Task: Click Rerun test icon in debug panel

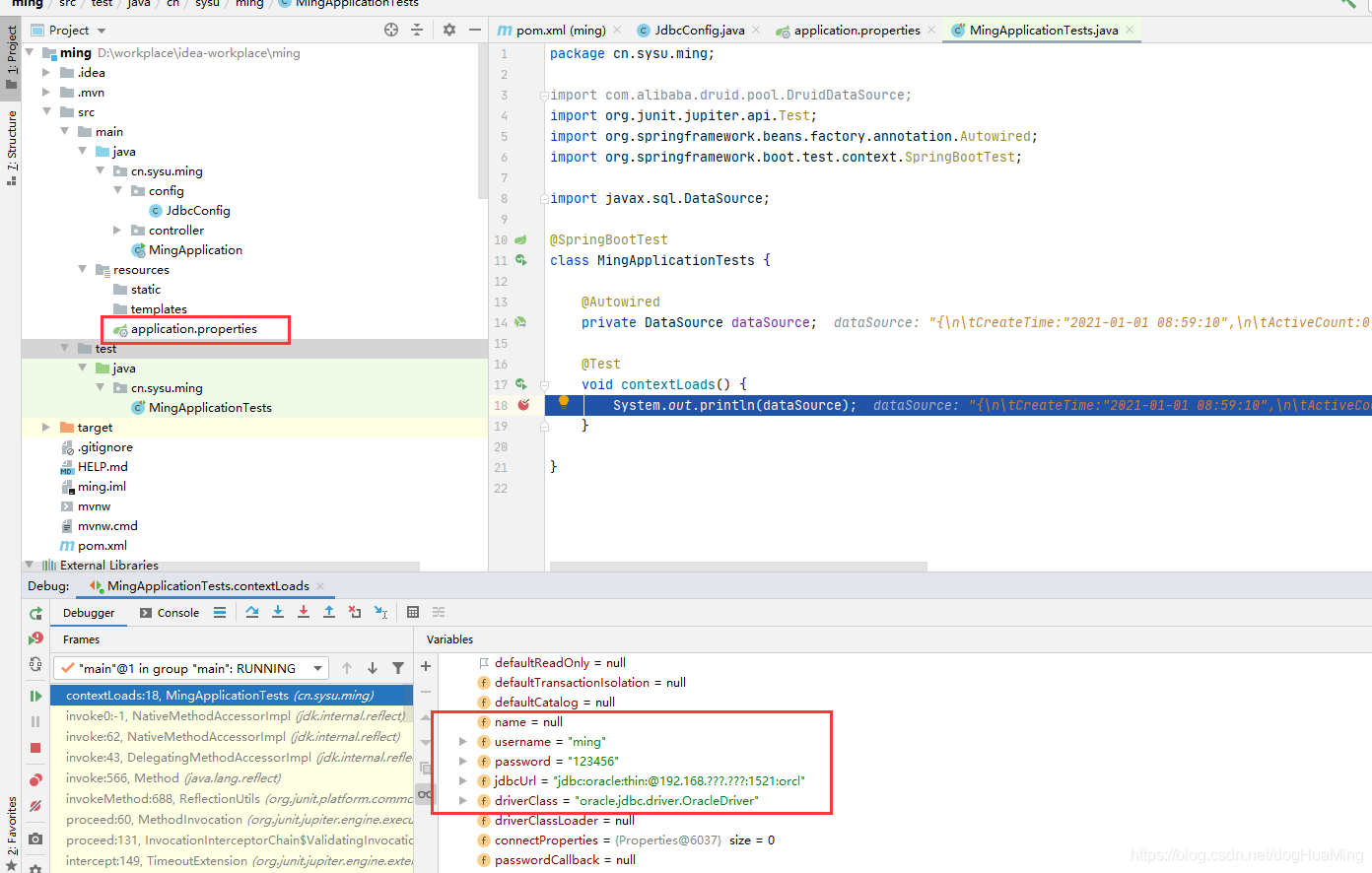Action: pos(35,613)
